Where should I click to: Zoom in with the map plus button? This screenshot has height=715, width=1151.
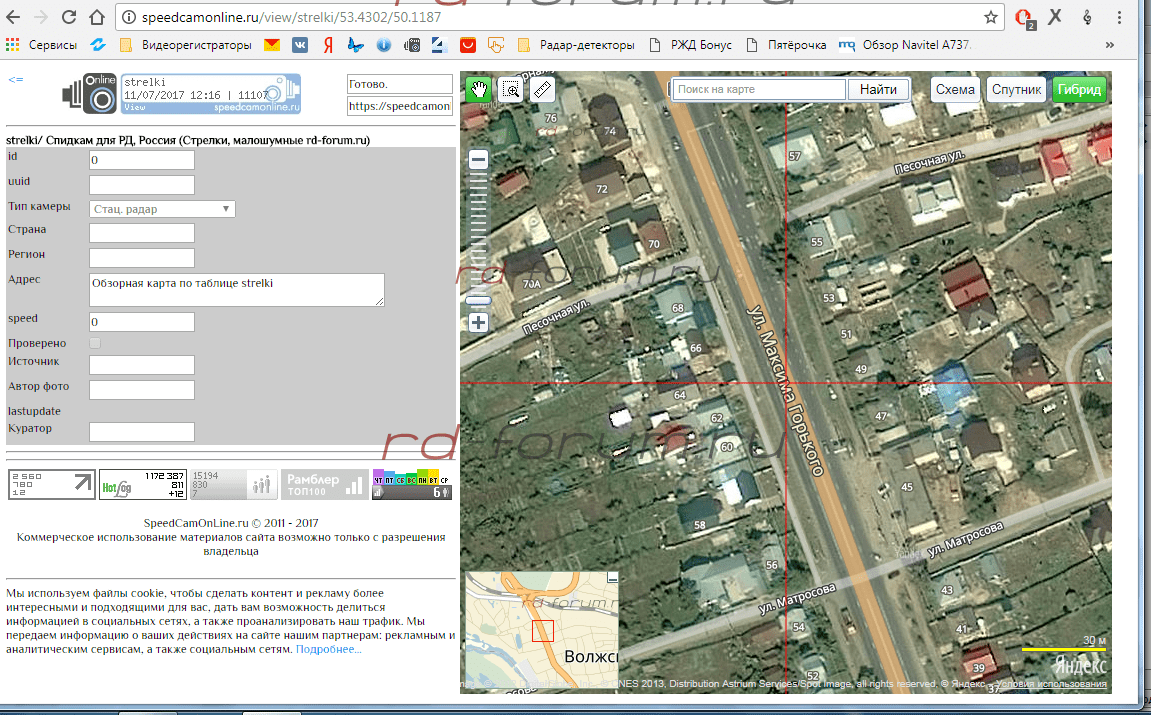(x=479, y=323)
